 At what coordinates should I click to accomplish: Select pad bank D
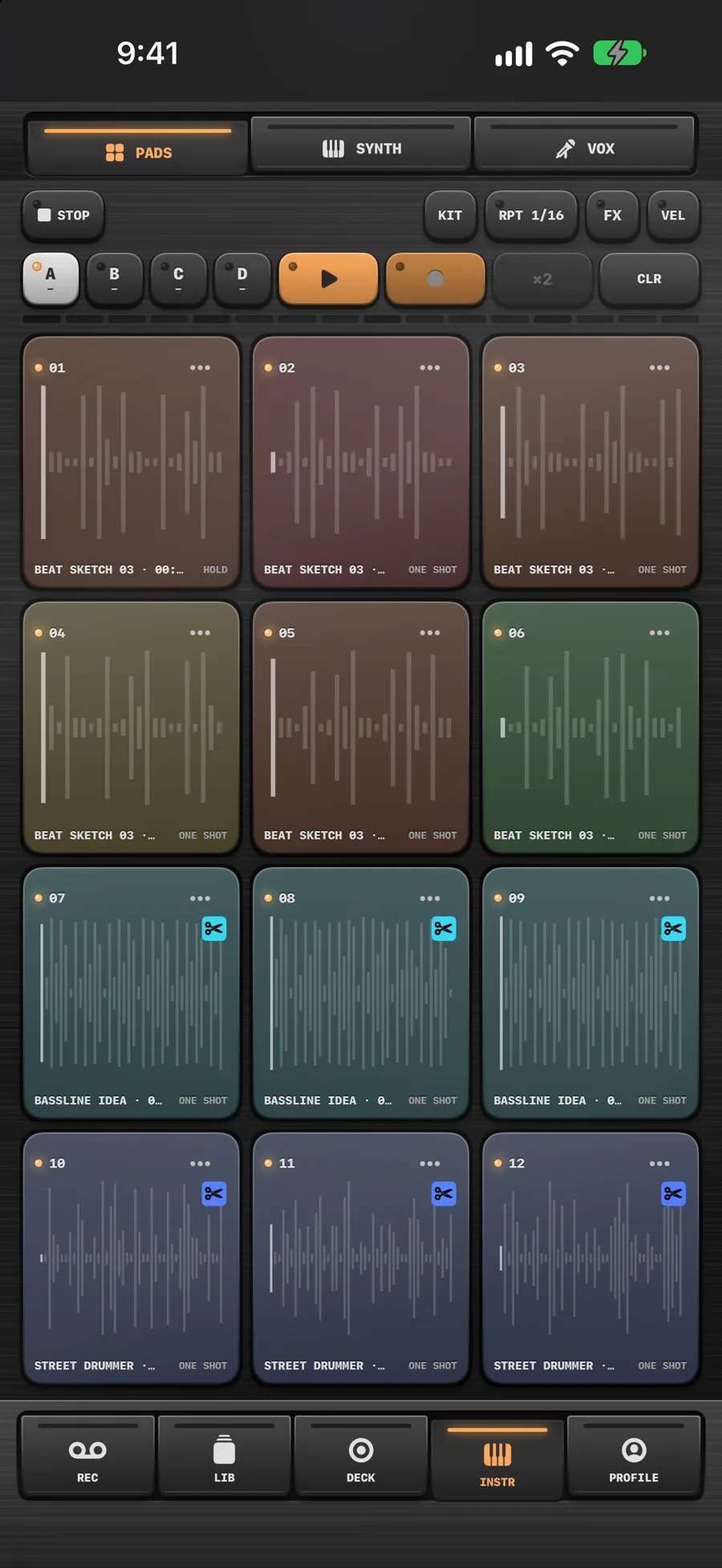tap(242, 279)
